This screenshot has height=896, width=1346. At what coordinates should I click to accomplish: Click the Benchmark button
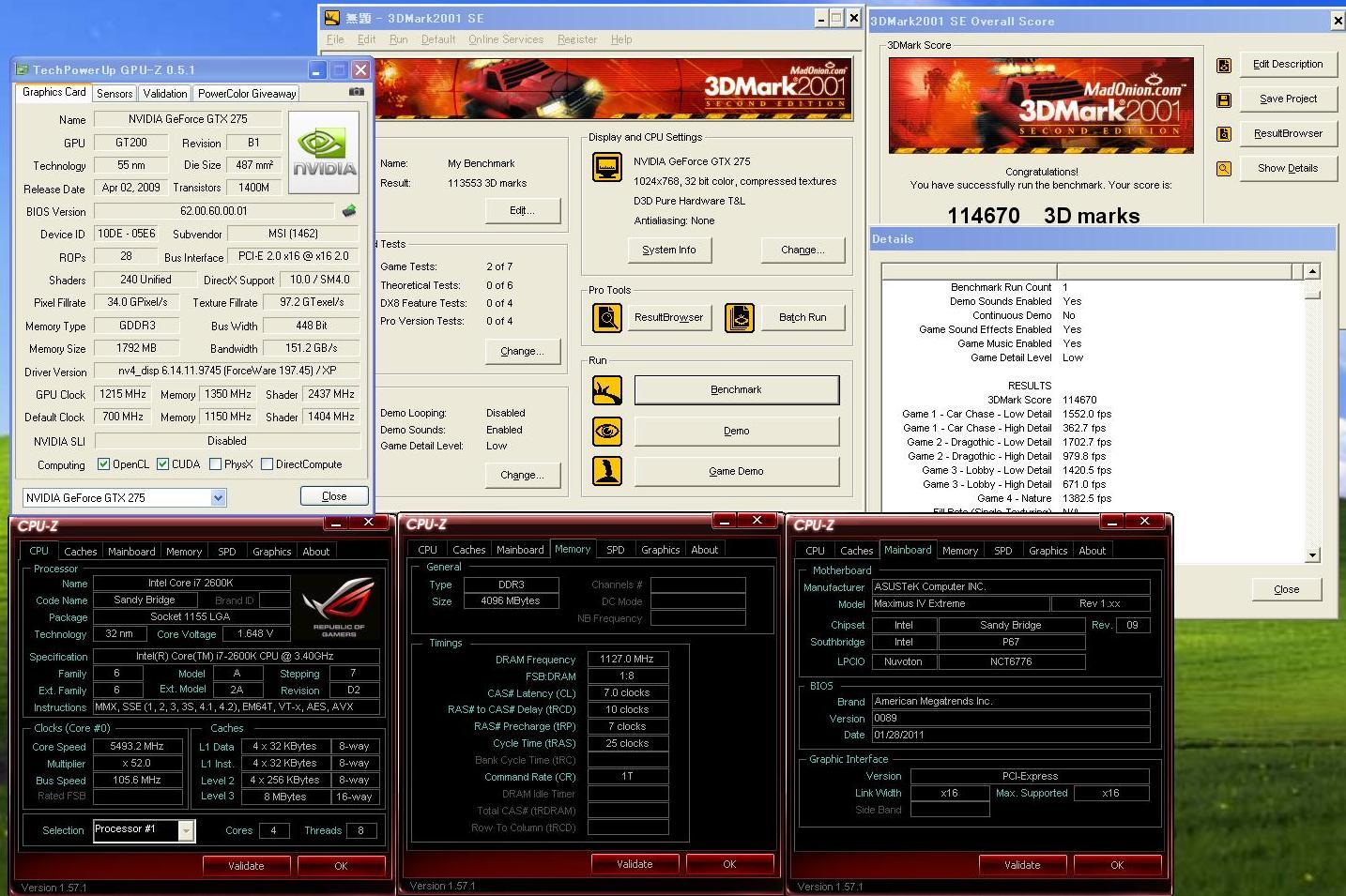(737, 389)
